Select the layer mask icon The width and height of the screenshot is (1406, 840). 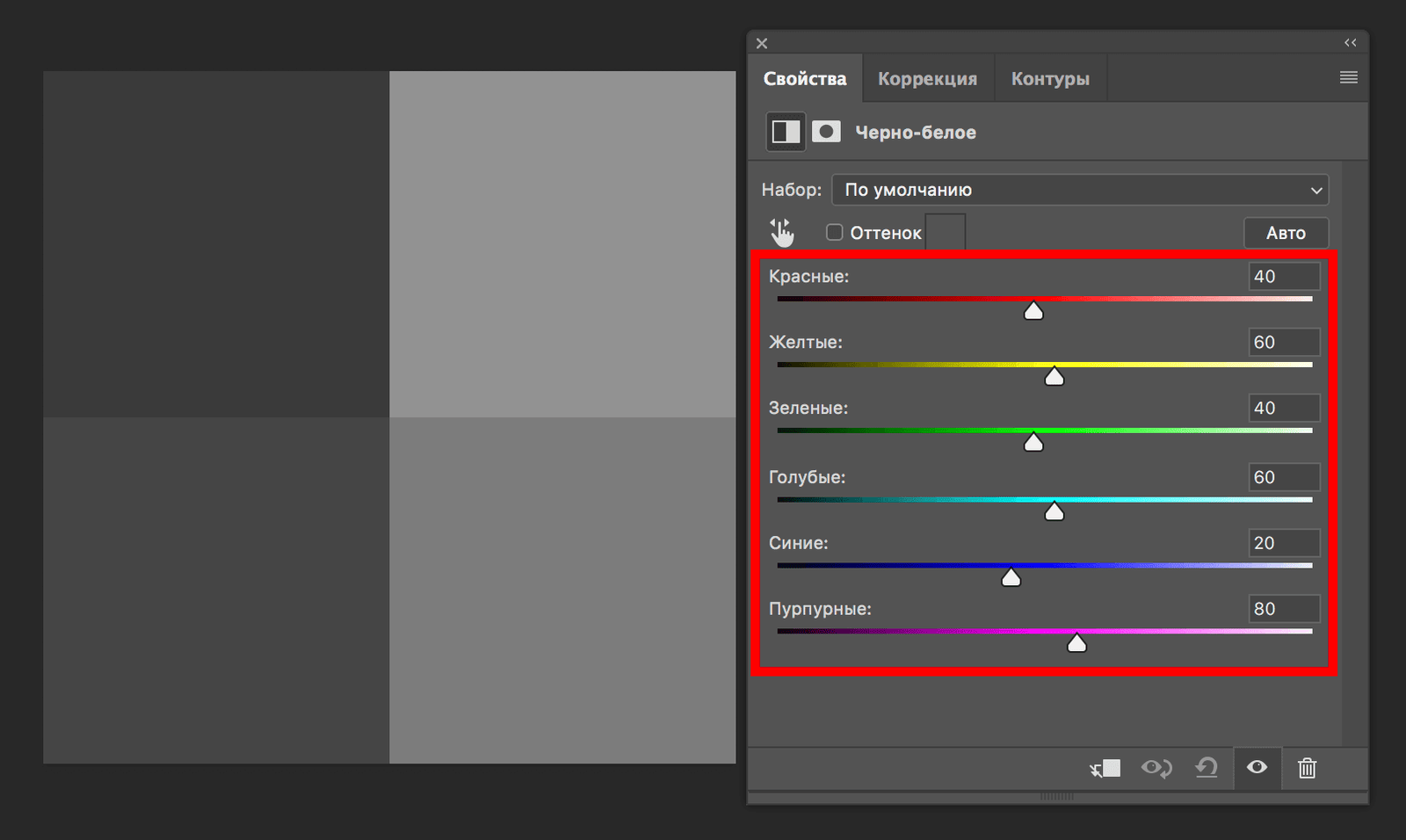(x=826, y=132)
